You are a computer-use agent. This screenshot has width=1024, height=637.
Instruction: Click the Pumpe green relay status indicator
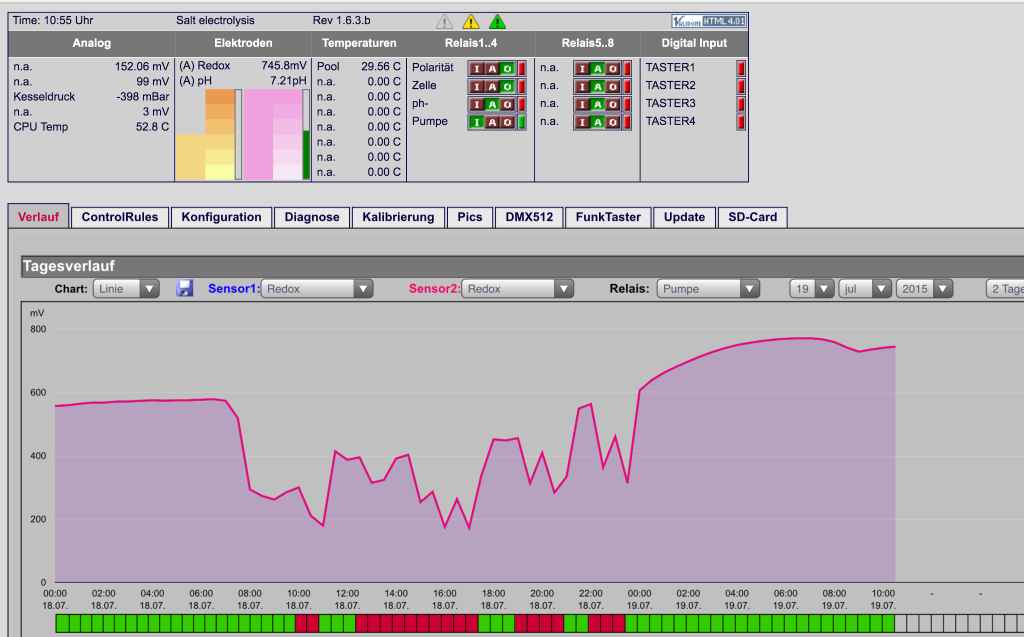click(x=522, y=122)
